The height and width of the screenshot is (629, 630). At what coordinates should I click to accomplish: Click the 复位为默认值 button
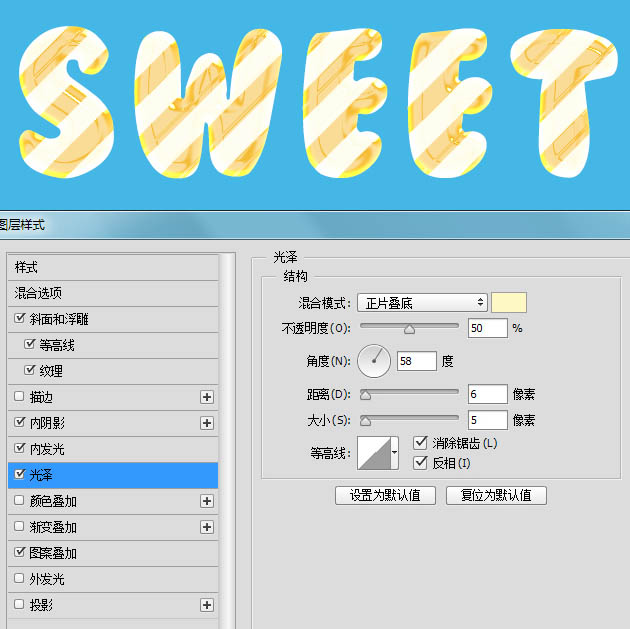click(x=496, y=495)
